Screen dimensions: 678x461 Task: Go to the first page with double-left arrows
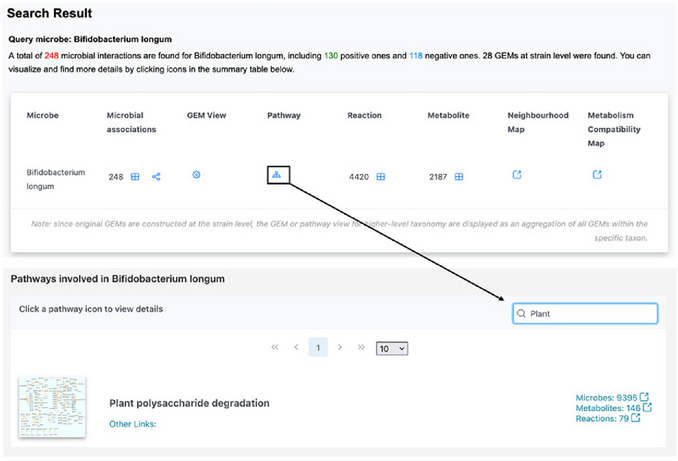coord(275,347)
